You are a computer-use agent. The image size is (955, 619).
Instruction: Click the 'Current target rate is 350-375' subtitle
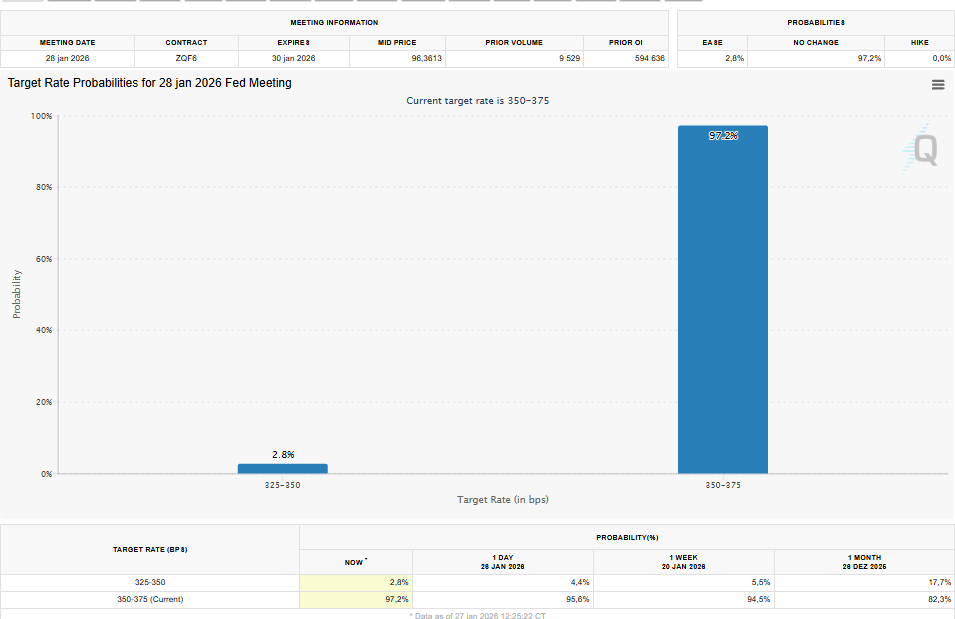click(477, 101)
